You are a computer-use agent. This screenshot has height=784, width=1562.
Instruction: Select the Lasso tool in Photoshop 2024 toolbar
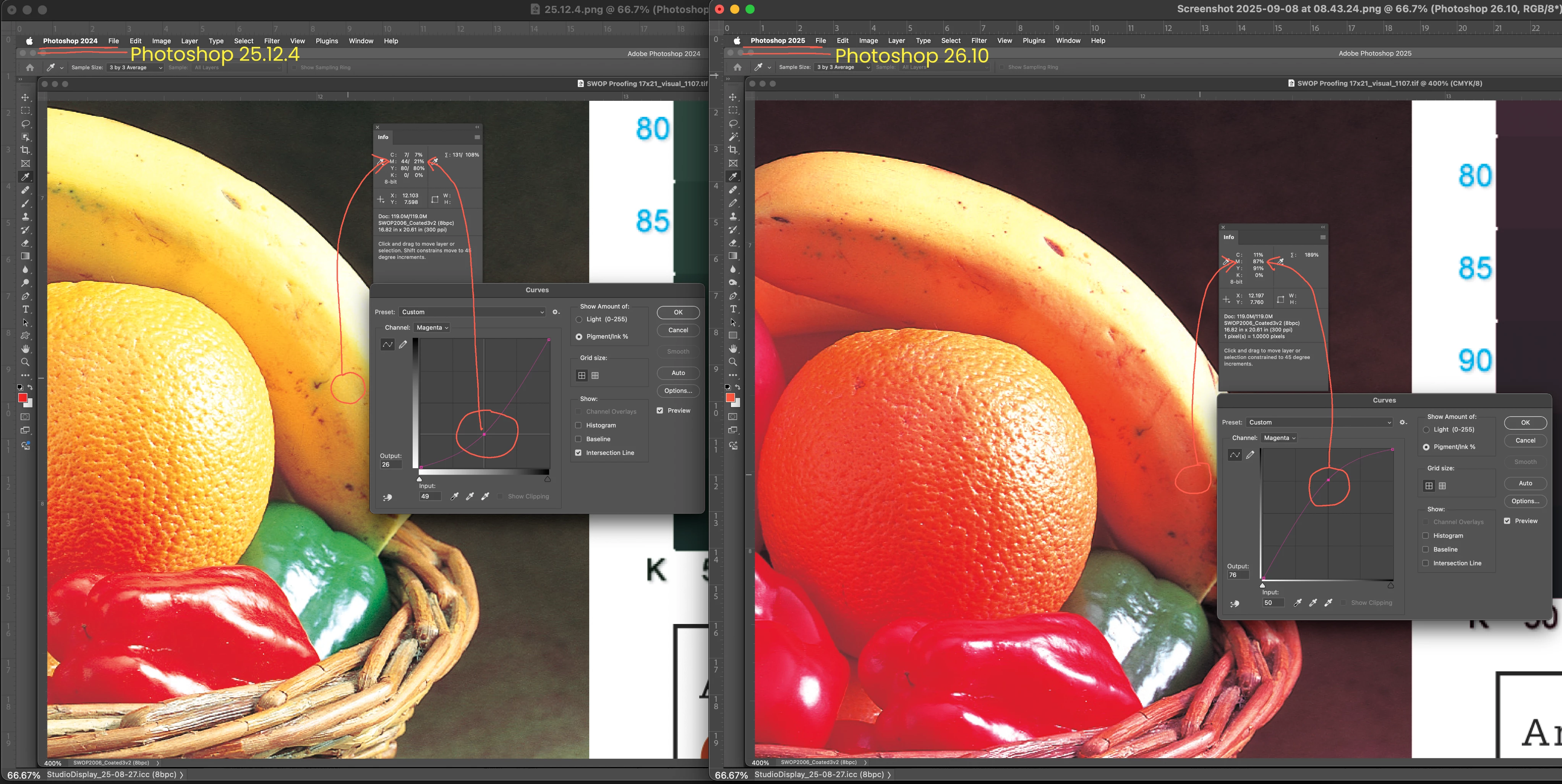(x=26, y=124)
